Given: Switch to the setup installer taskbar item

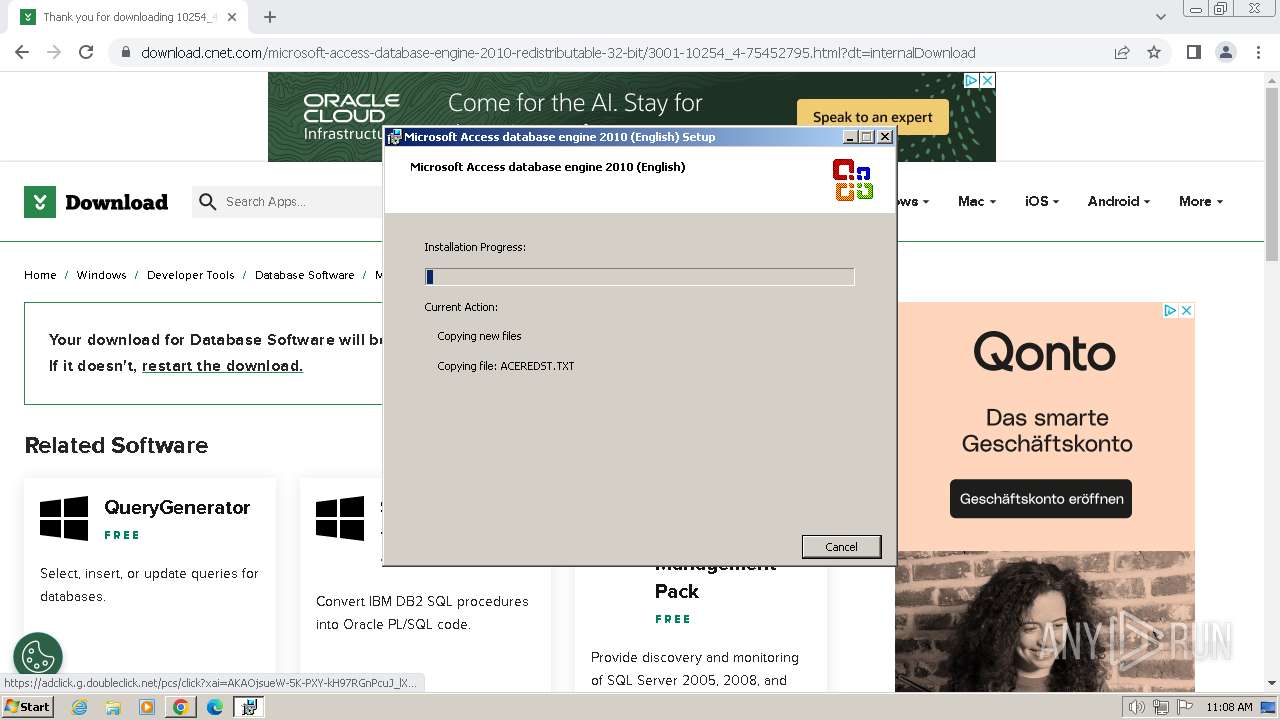Looking at the screenshot, I should [248, 707].
